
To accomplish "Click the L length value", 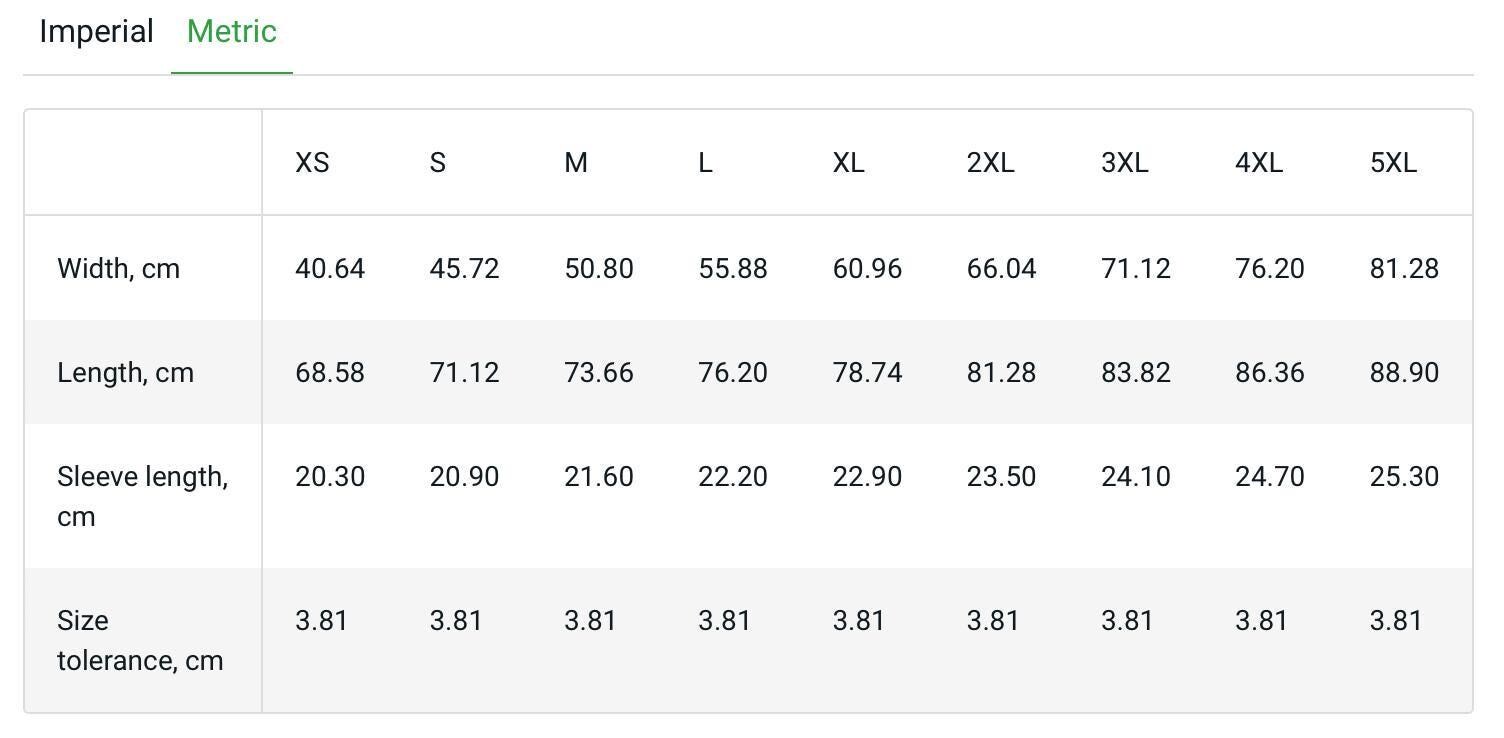I will (x=733, y=373).
